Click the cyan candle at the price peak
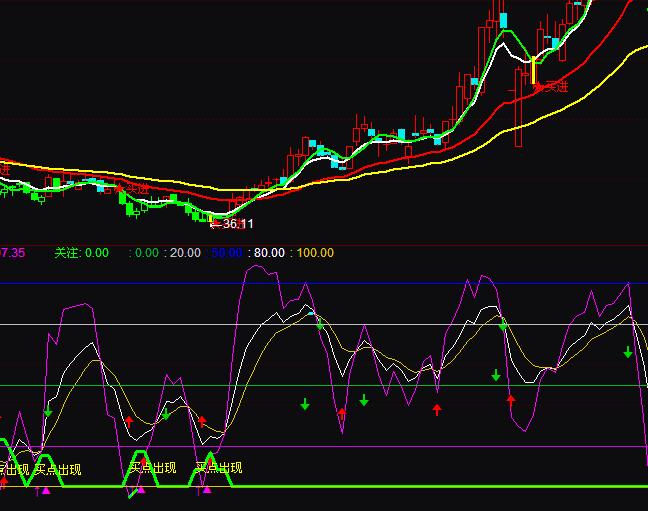The image size is (648, 511). 504,20
